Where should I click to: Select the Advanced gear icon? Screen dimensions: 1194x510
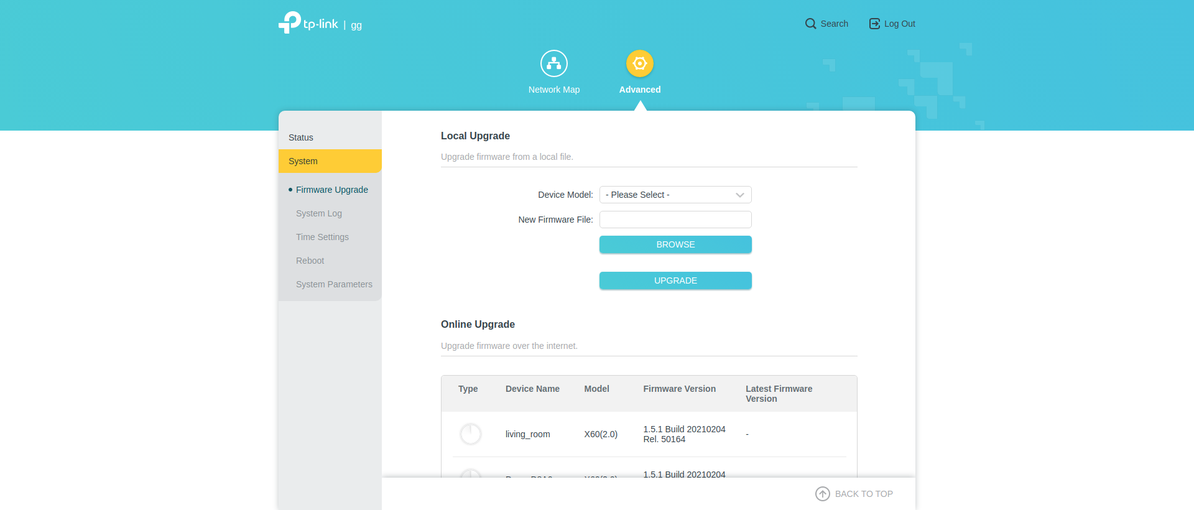click(640, 64)
